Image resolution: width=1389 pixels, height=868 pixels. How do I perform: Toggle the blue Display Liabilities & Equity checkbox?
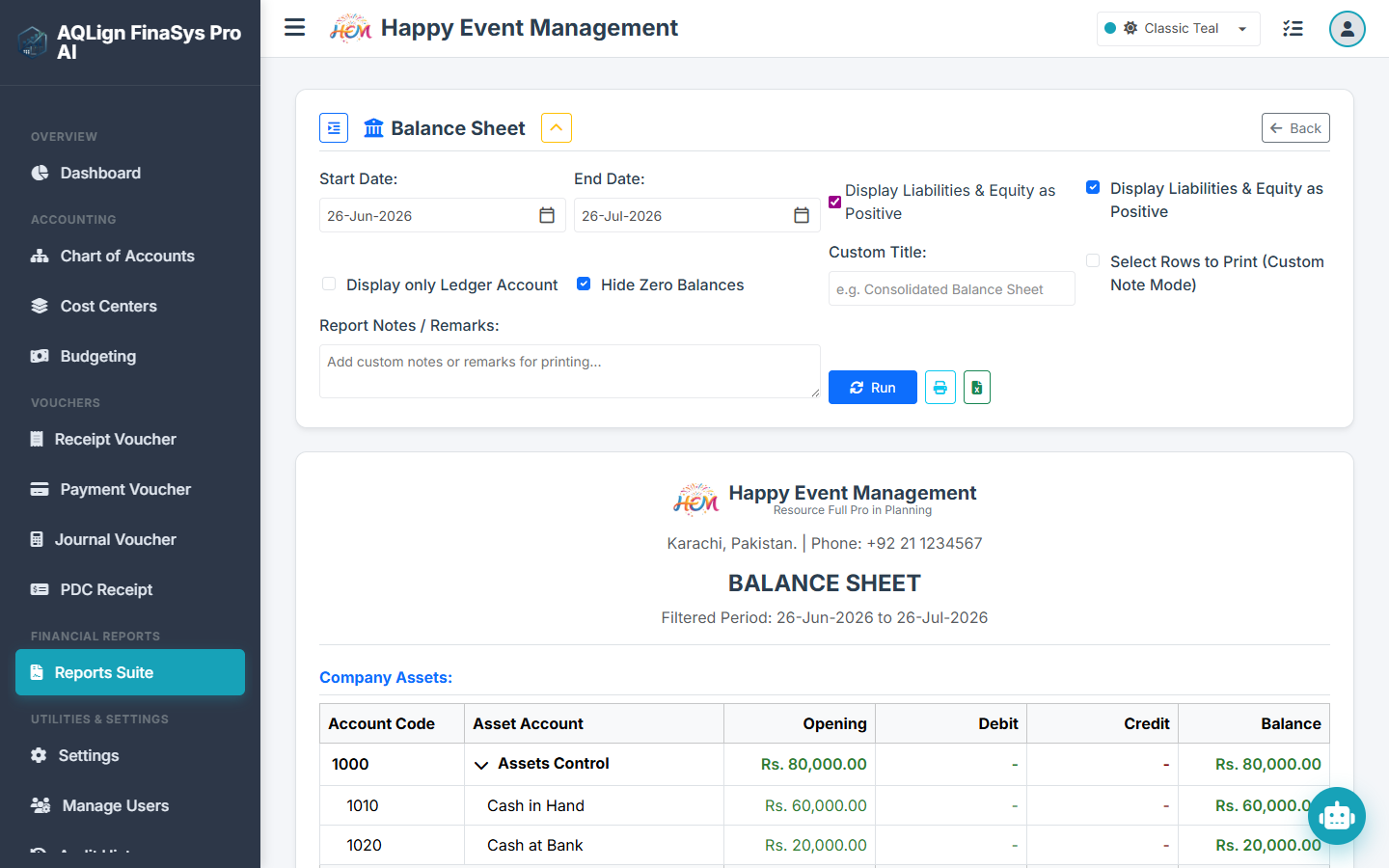point(1093,187)
